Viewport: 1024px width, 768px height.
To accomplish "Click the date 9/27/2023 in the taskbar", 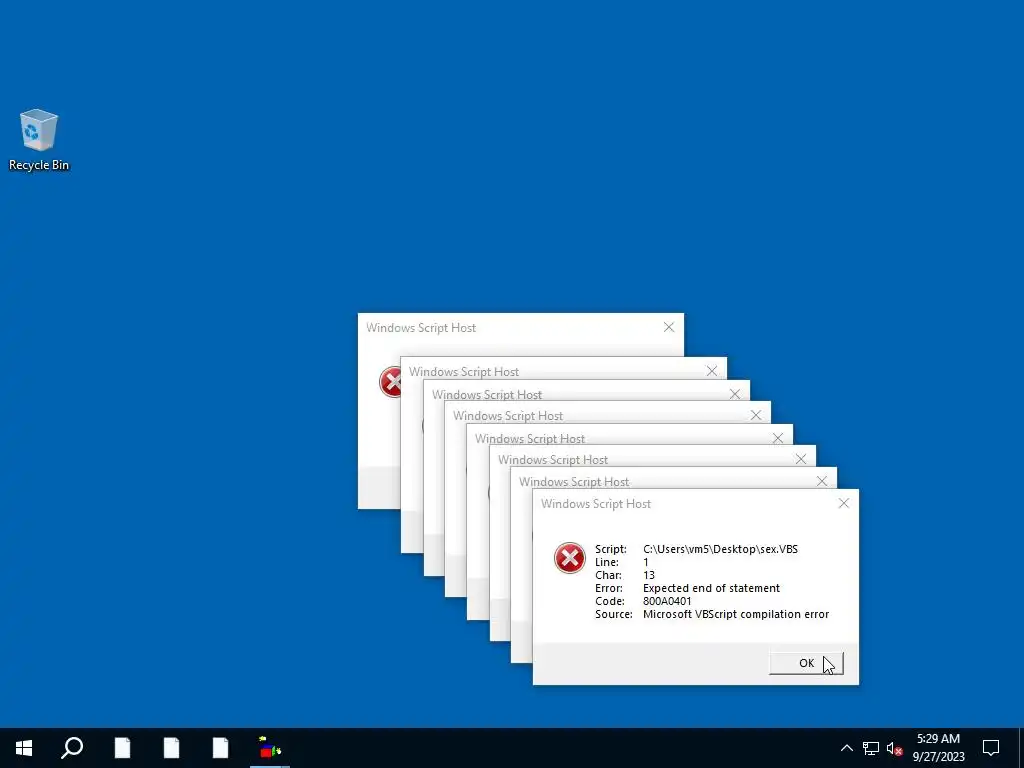I will pos(938,757).
